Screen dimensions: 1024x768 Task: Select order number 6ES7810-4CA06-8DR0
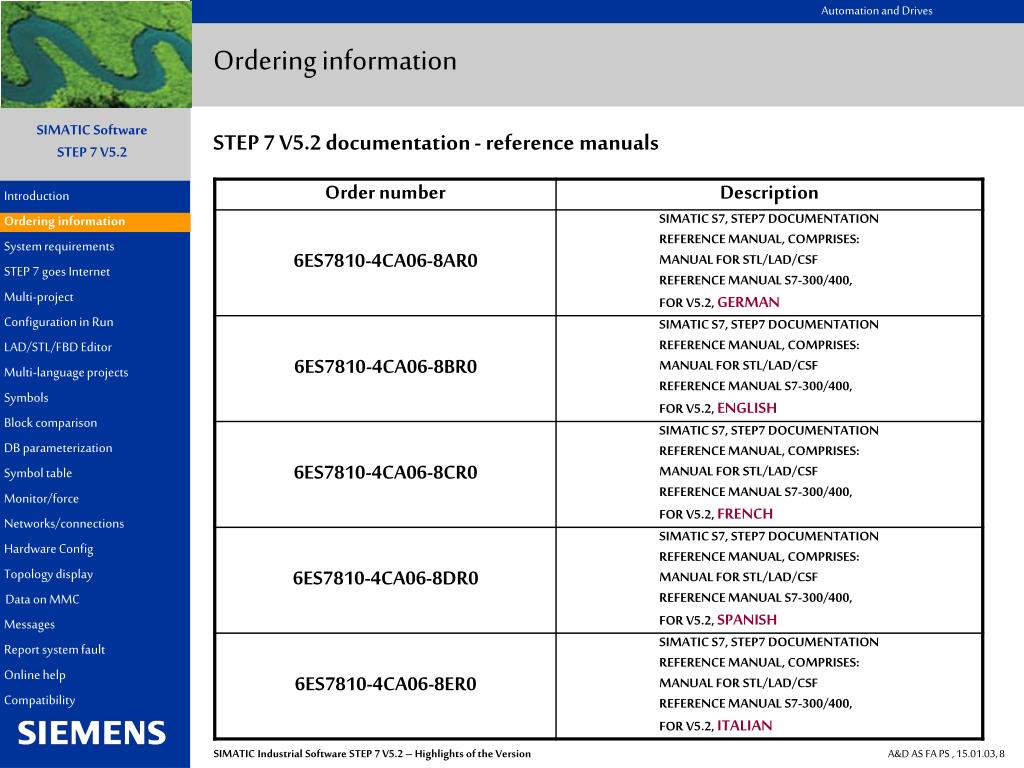(x=385, y=578)
